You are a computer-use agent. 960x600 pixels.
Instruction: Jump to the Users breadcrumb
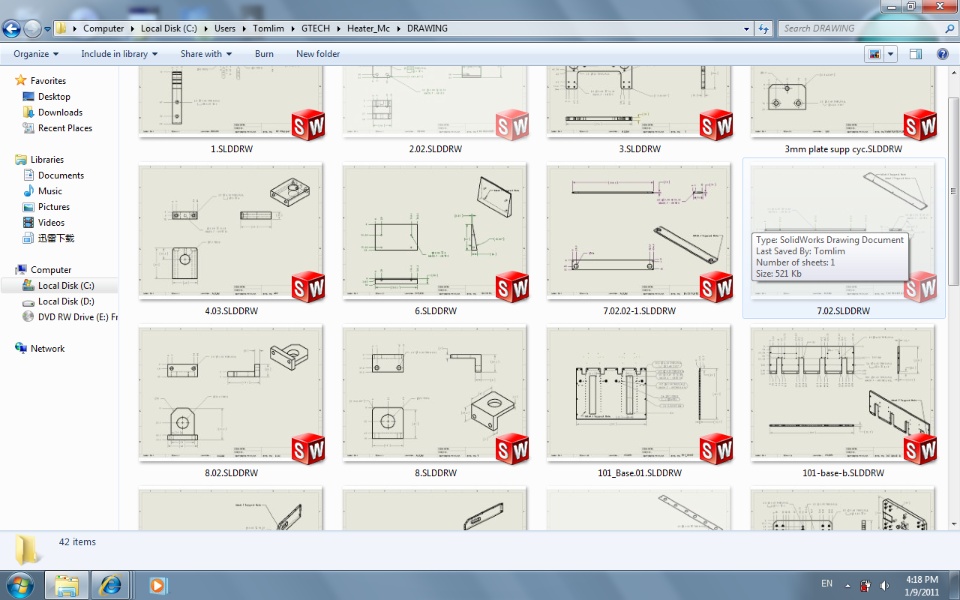(x=225, y=28)
